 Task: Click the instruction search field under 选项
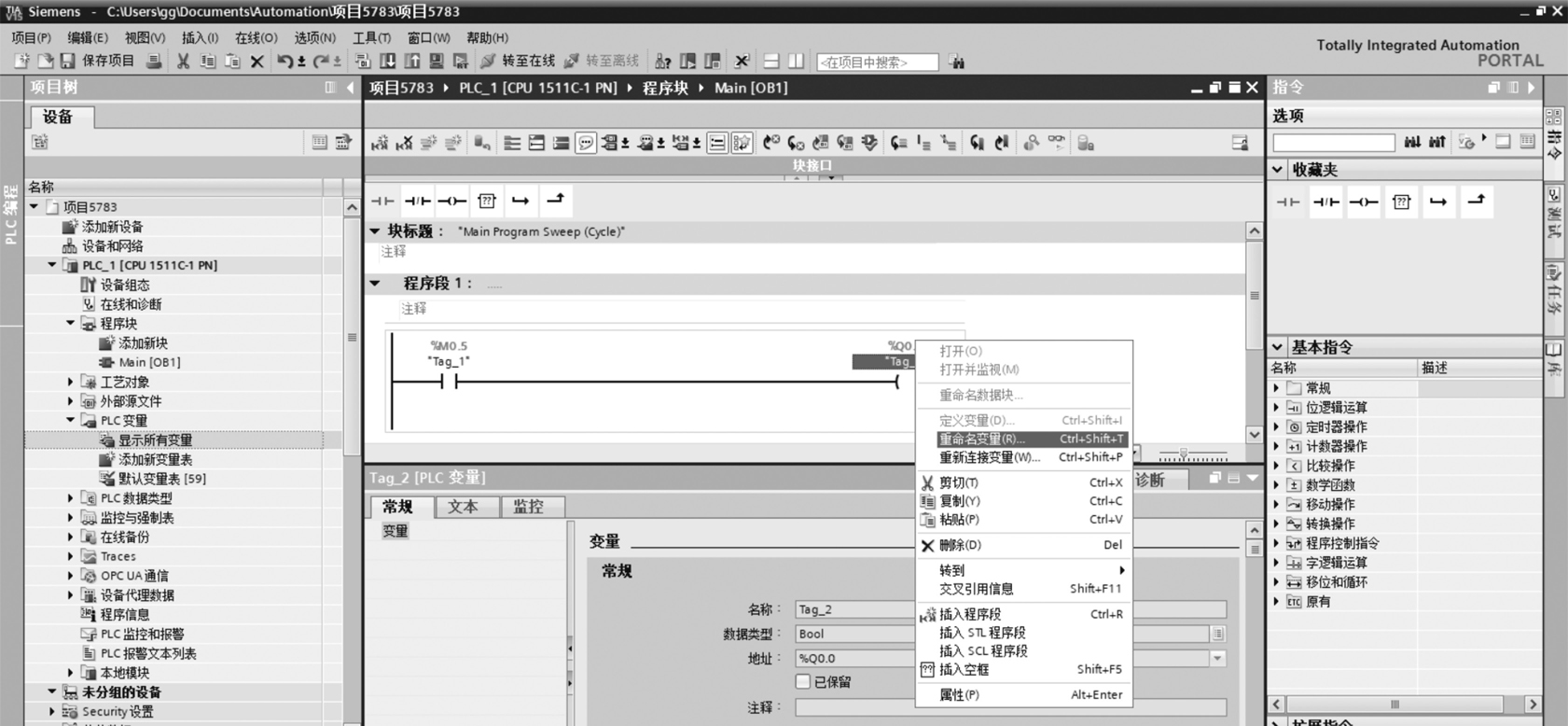point(1334,143)
